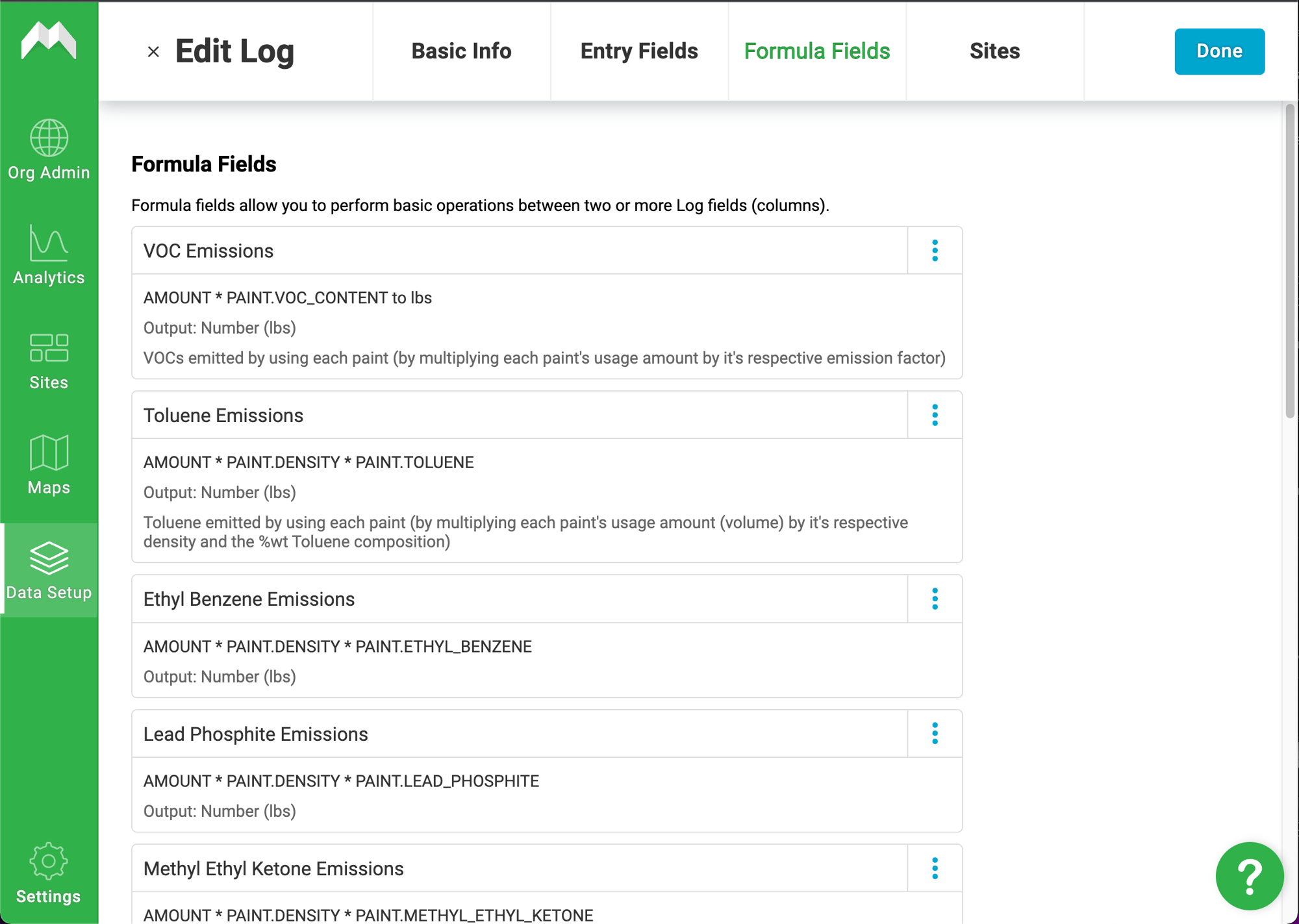1299x924 pixels.
Task: Close the Edit Log with X icon
Action: pyautogui.click(x=153, y=52)
